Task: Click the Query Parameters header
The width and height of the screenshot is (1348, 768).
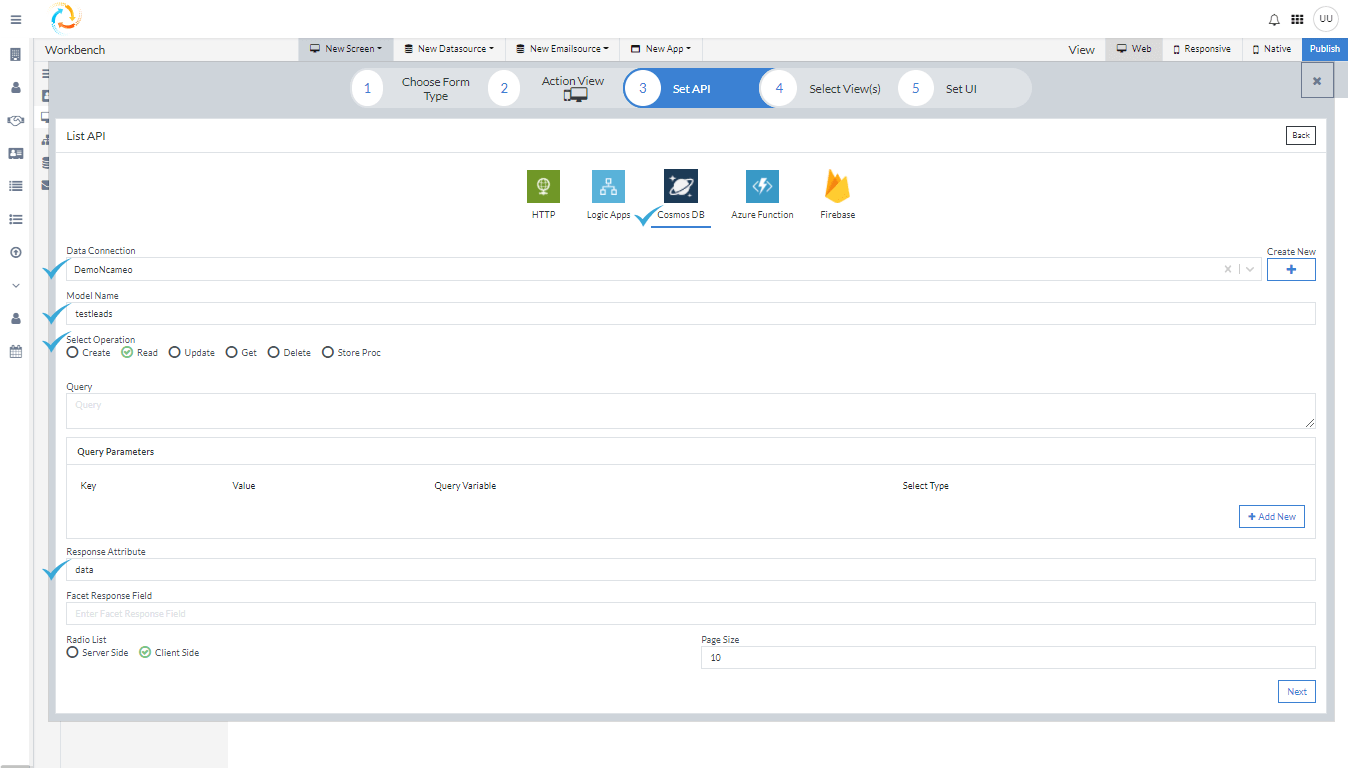Action: point(116,452)
